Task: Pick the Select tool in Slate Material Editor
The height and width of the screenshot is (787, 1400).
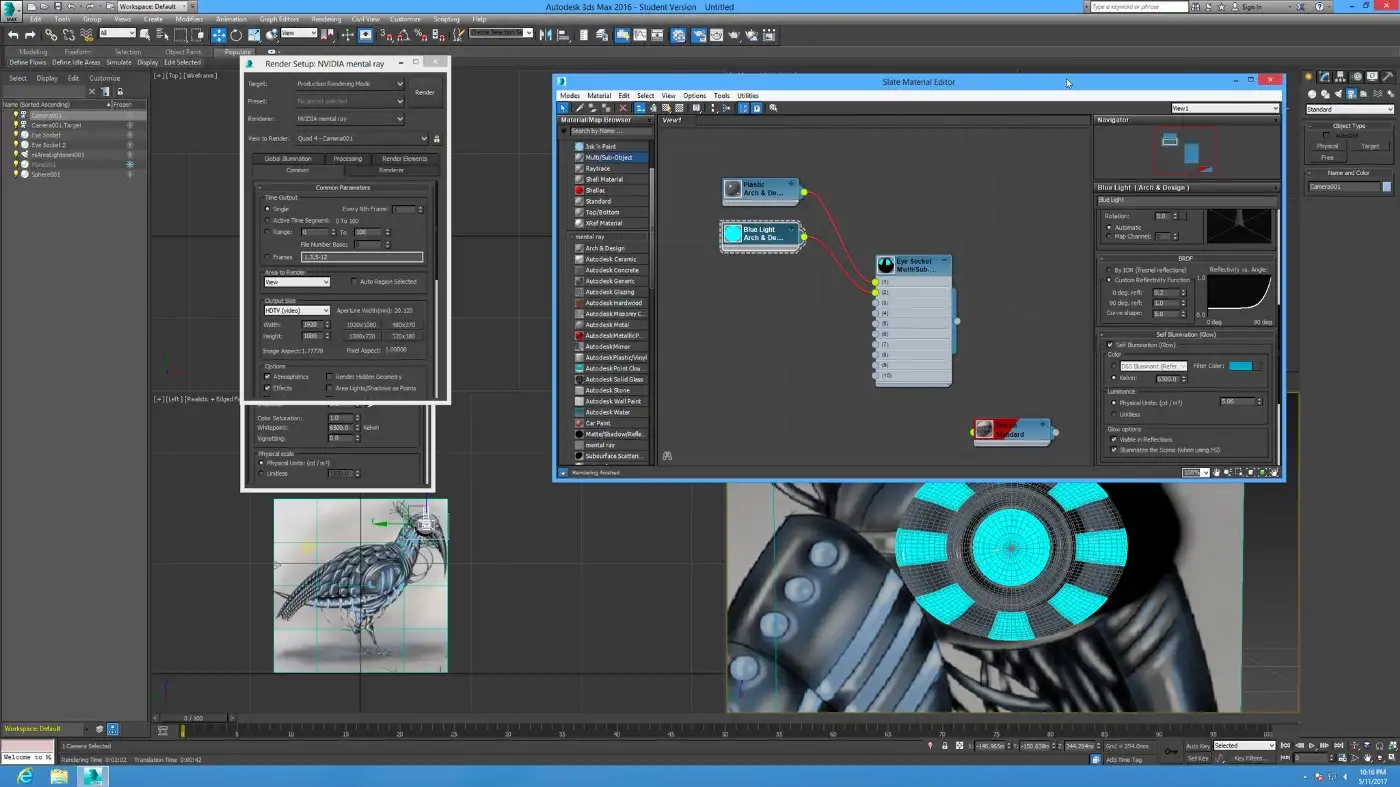Action: 563,108
